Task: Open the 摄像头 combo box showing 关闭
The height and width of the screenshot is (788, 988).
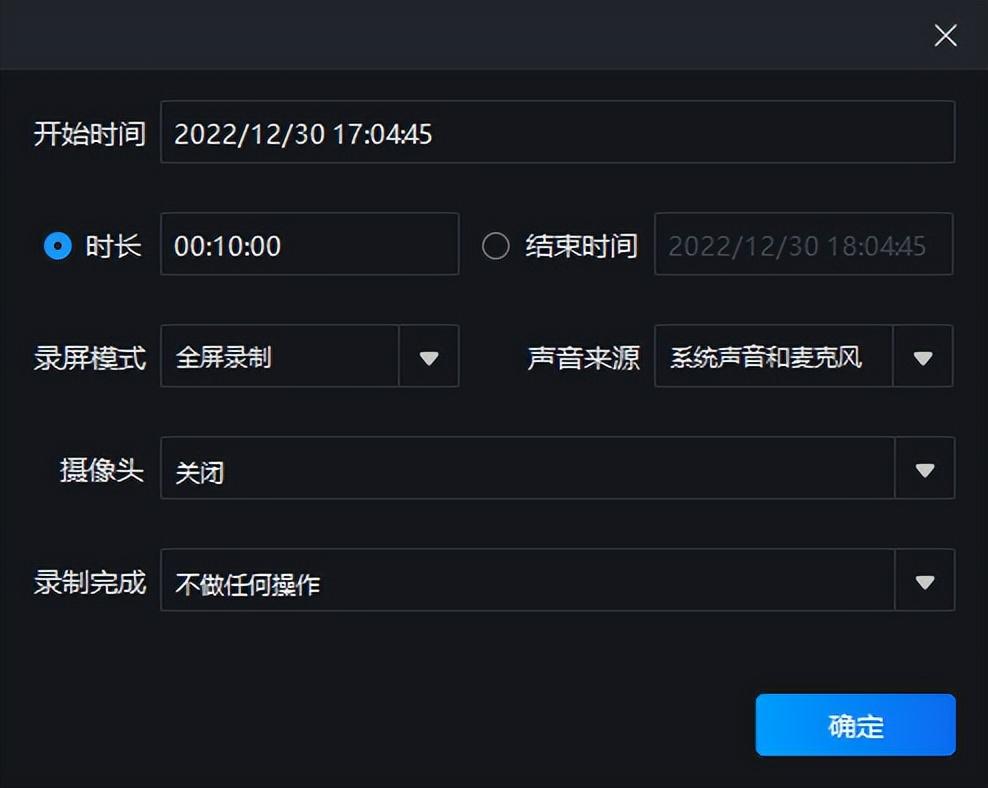Action: [x=527, y=469]
